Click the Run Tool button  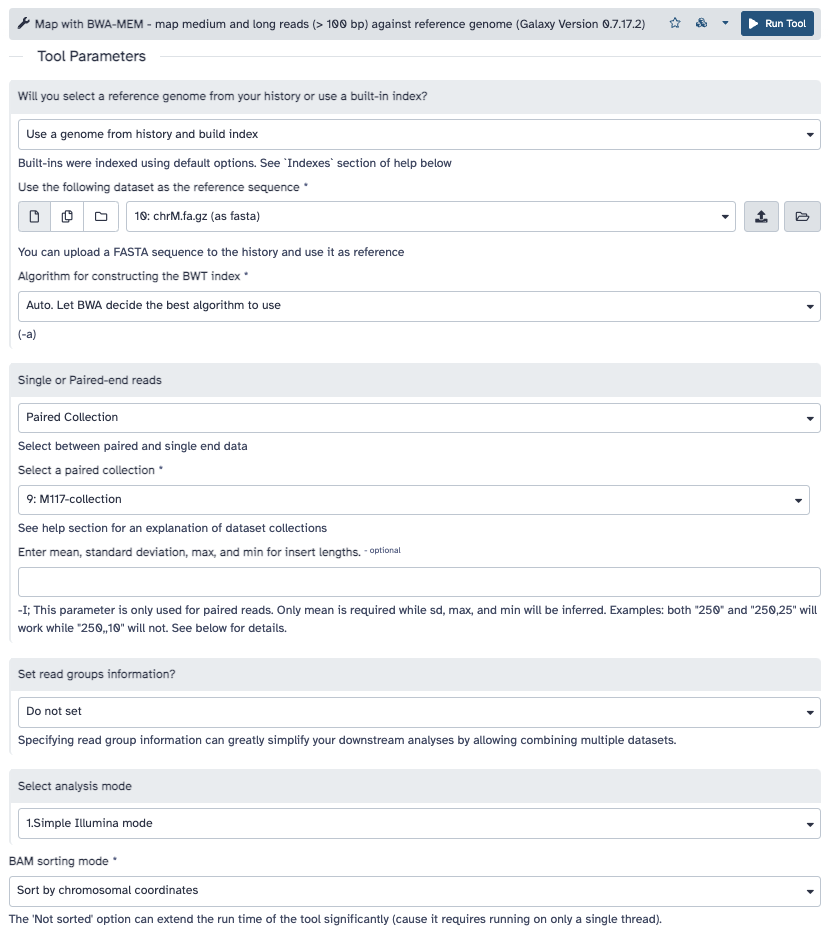tap(777, 23)
